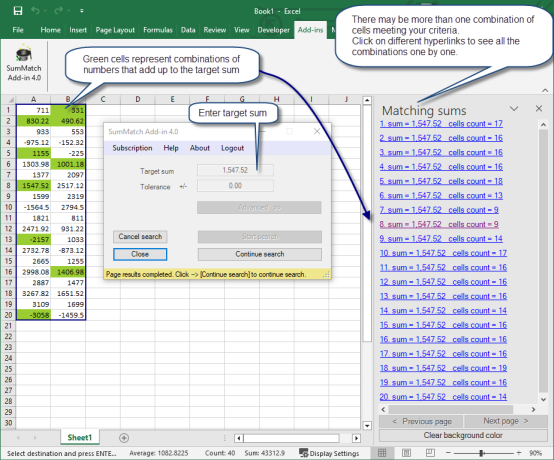Click the 90% zoom level
The image size is (554, 460).
pos(536,453)
